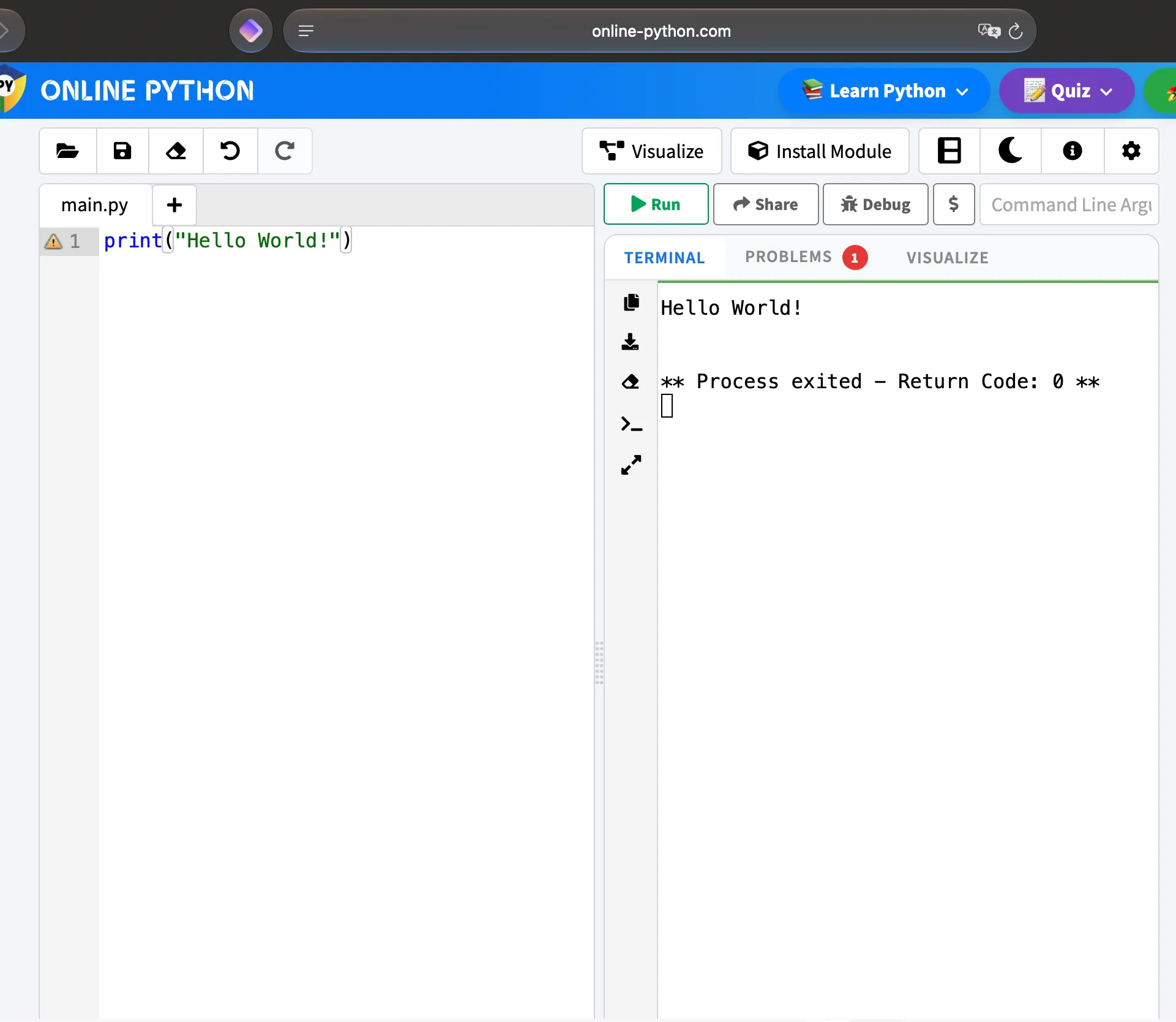Viewport: 1176px width, 1022px height.
Task: Select the main.py file tab
Action: click(95, 205)
